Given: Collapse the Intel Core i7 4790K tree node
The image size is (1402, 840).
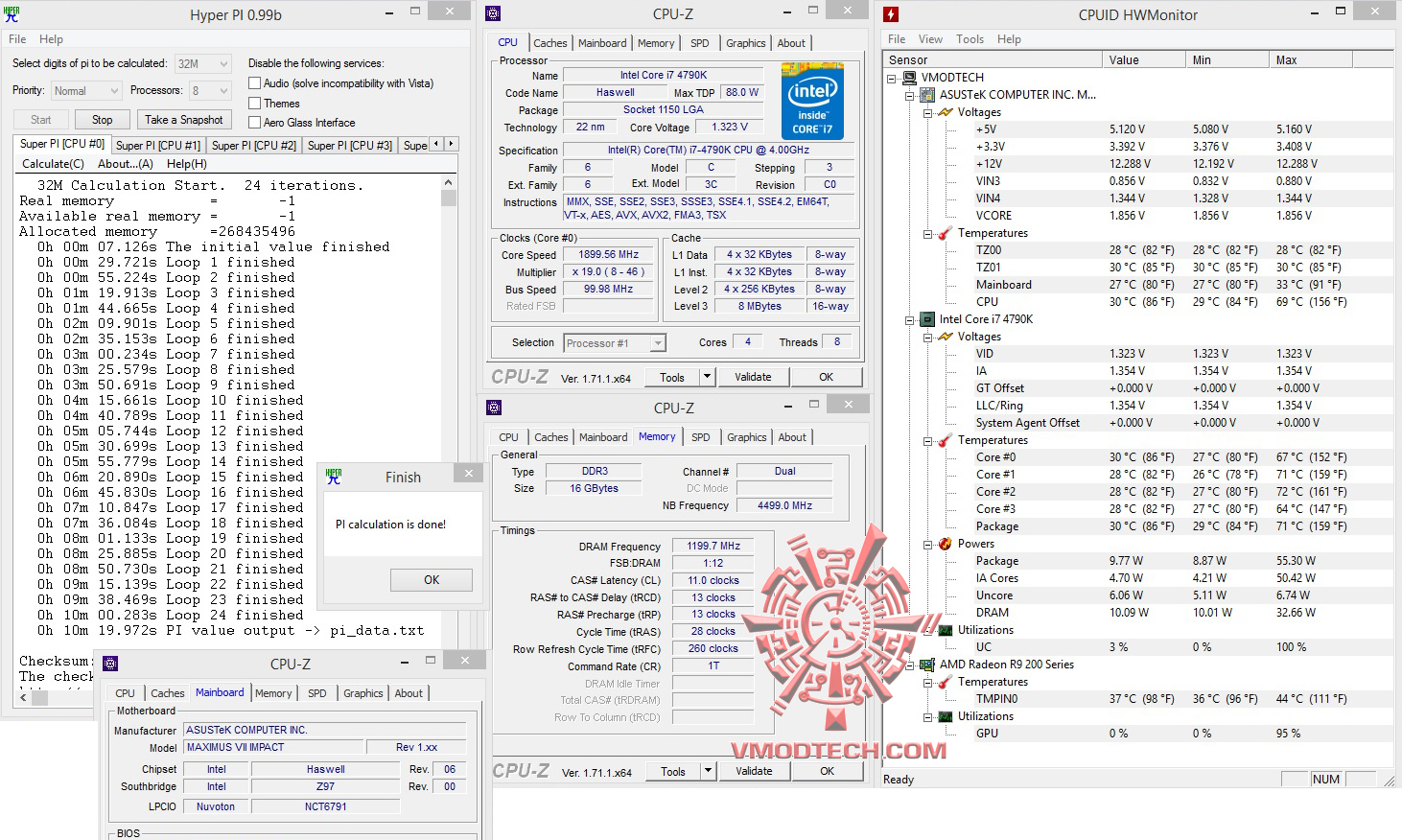Looking at the screenshot, I should tap(909, 319).
